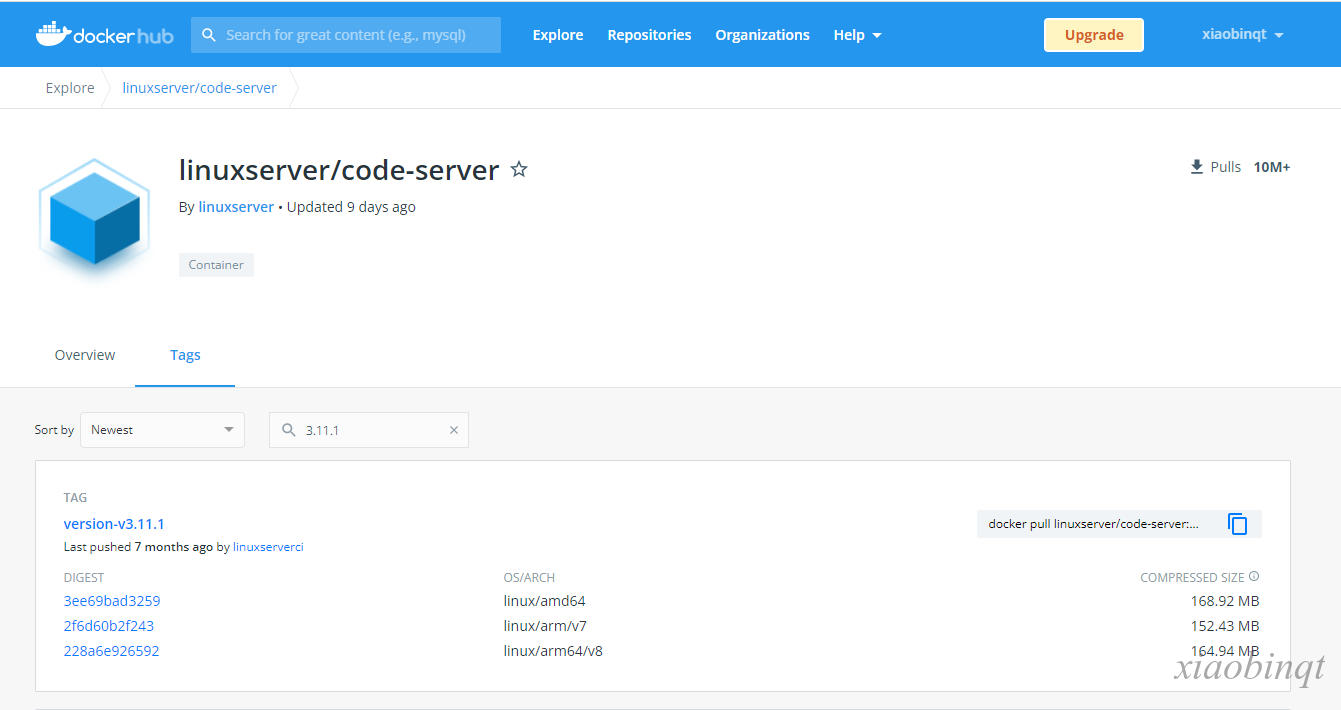The width and height of the screenshot is (1341, 710).
Task: Click the Docker Hub whale logo
Action: [104, 35]
